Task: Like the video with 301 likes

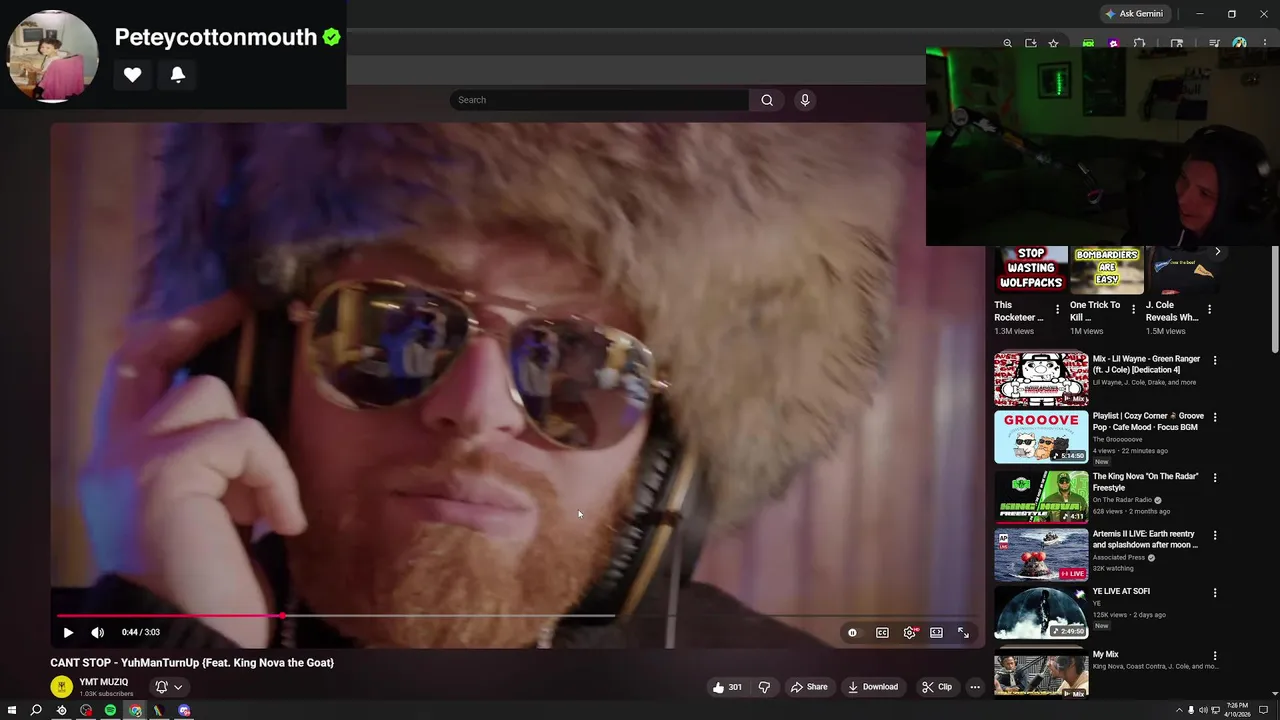Action: (x=727, y=687)
